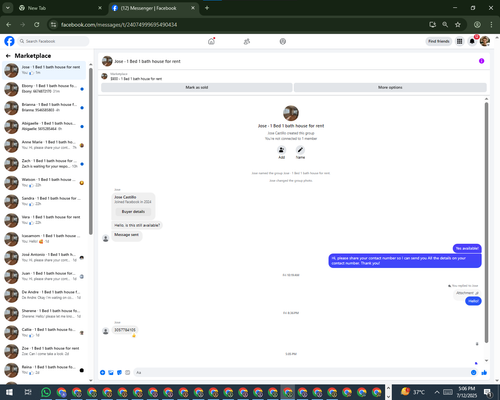Screen dimensions: 500x400
Task: Open the Facebook menu grid icon
Action: pyautogui.click(x=460, y=41)
